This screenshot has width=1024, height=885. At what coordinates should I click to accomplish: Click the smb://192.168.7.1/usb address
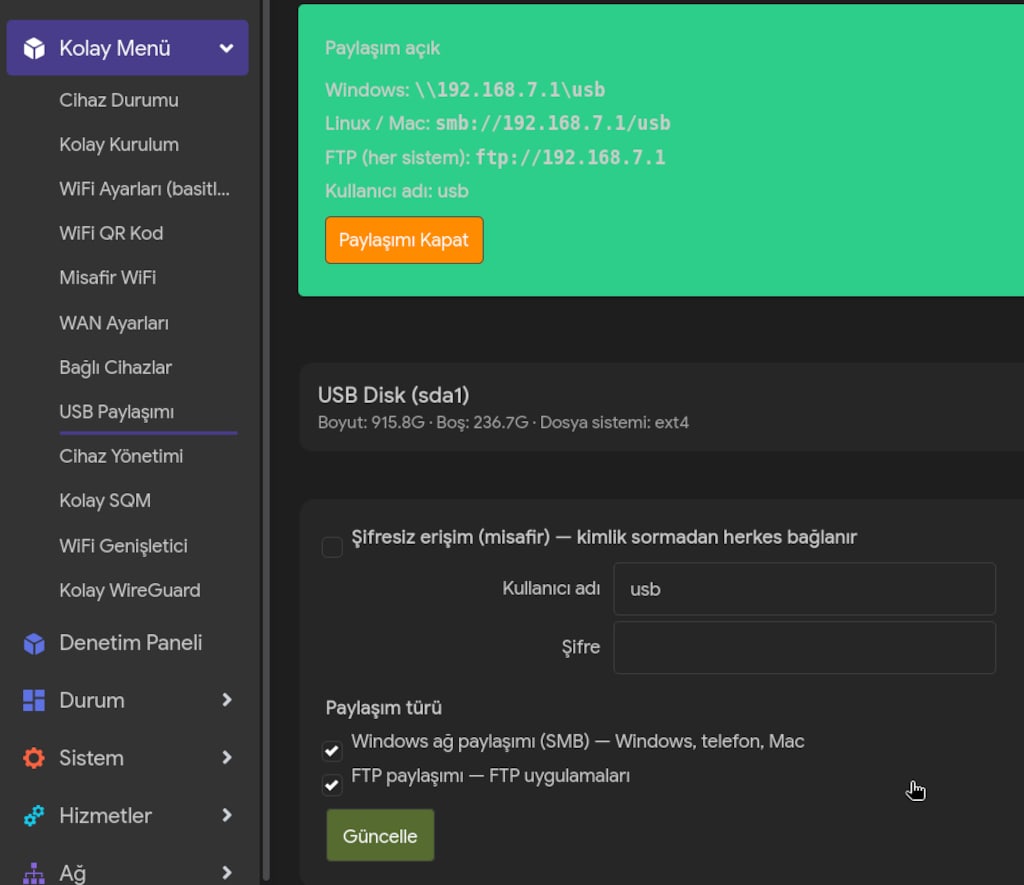tap(553, 123)
